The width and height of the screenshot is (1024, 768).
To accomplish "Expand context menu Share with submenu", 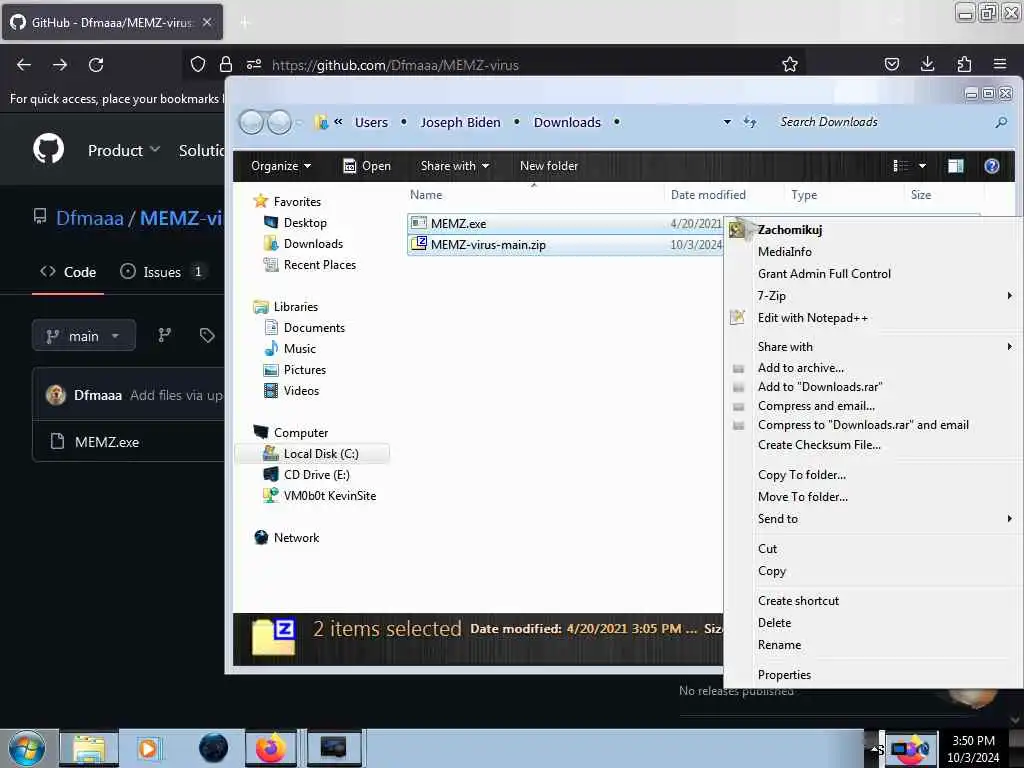I will click(874, 347).
